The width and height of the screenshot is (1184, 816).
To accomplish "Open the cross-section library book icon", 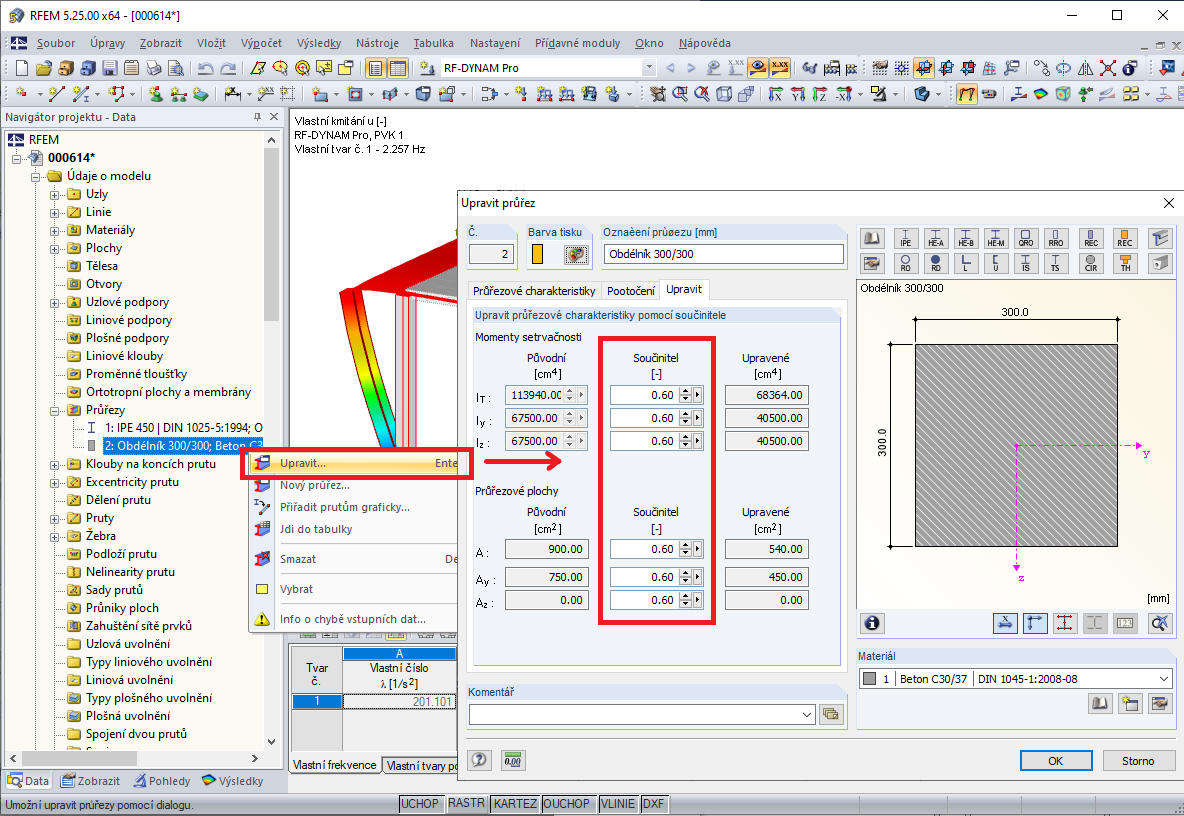I will click(872, 239).
